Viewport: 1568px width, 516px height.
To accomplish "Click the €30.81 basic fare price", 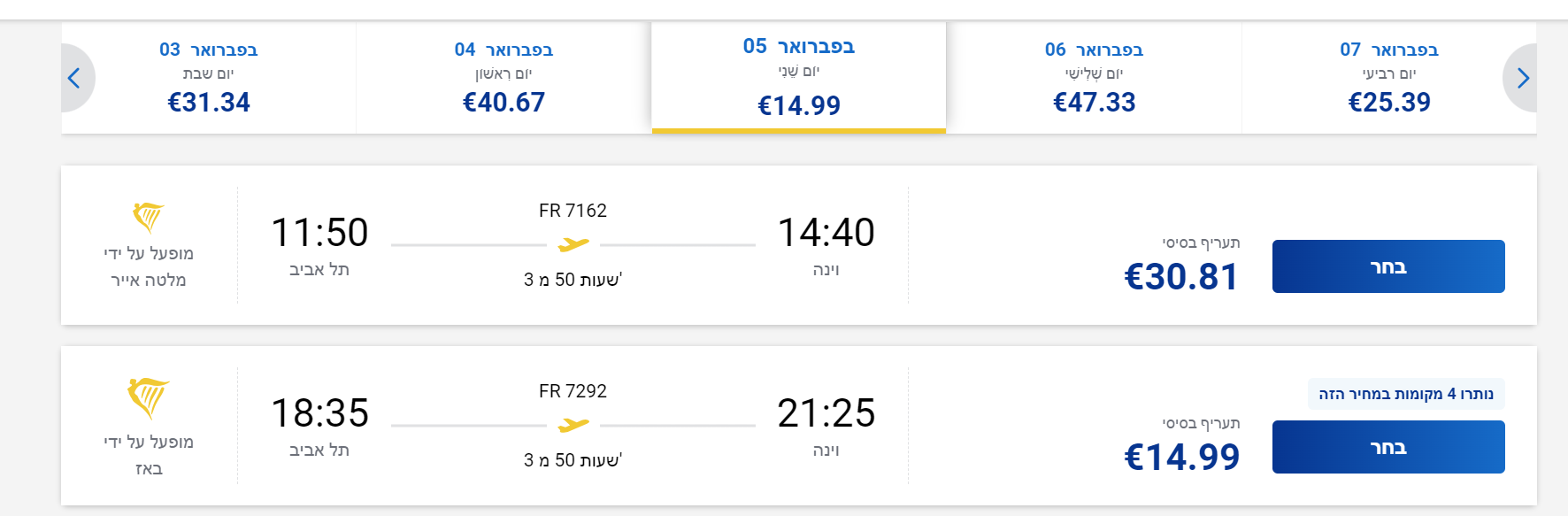I will click(x=1181, y=277).
